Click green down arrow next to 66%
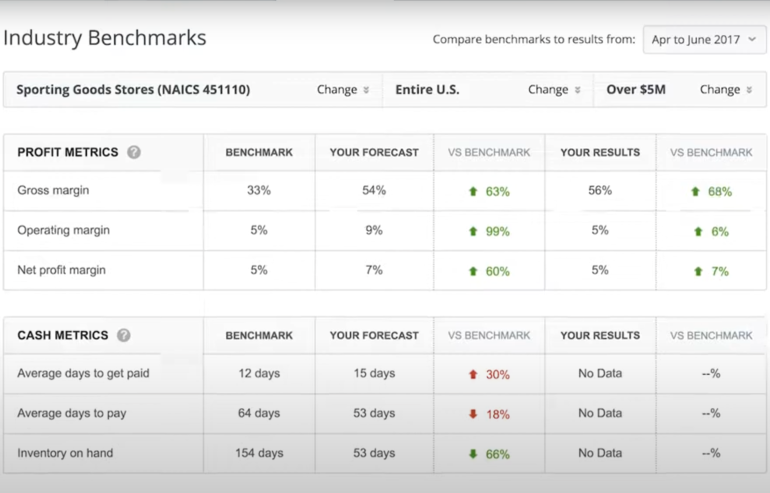770x493 pixels. [473, 454]
